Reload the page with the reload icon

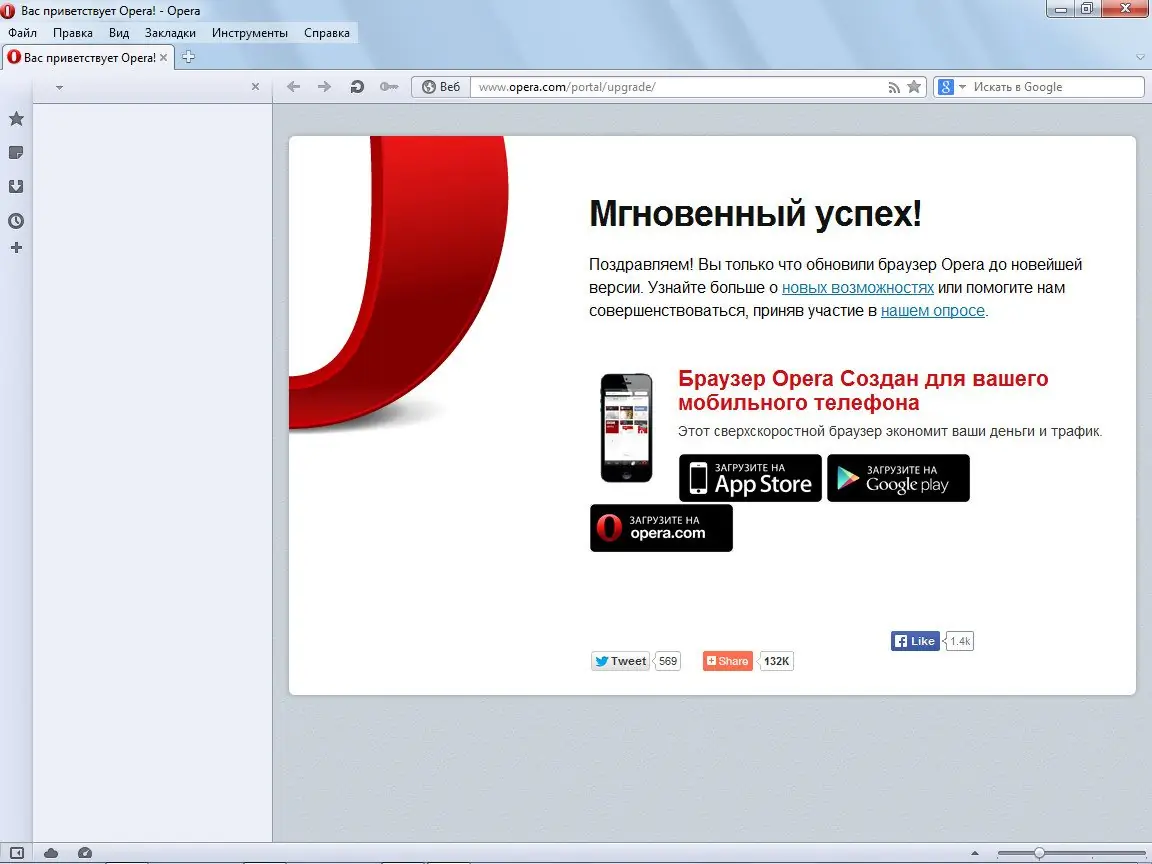357,87
